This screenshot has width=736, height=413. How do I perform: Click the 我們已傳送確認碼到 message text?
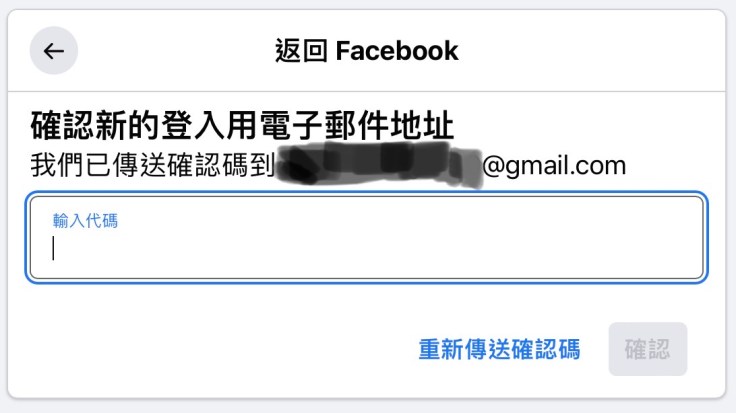pyautogui.click(x=153, y=165)
